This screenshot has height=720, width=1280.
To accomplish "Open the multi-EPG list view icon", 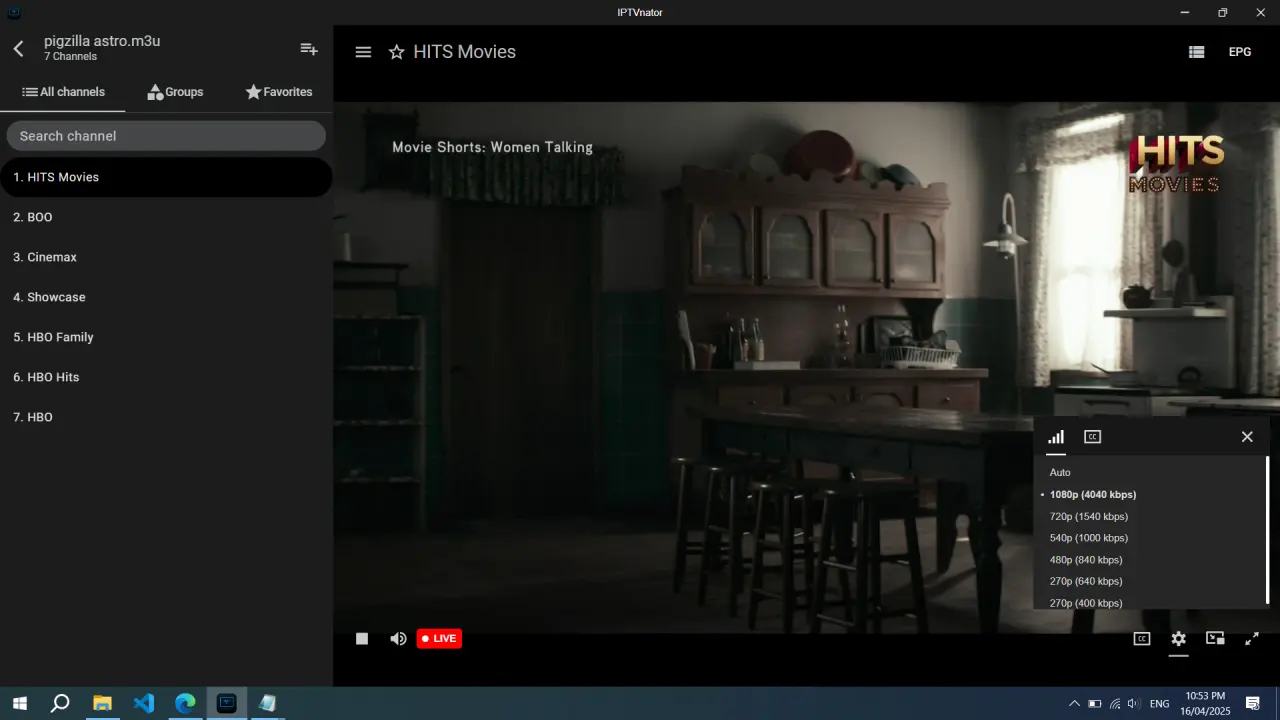I will coord(1196,52).
